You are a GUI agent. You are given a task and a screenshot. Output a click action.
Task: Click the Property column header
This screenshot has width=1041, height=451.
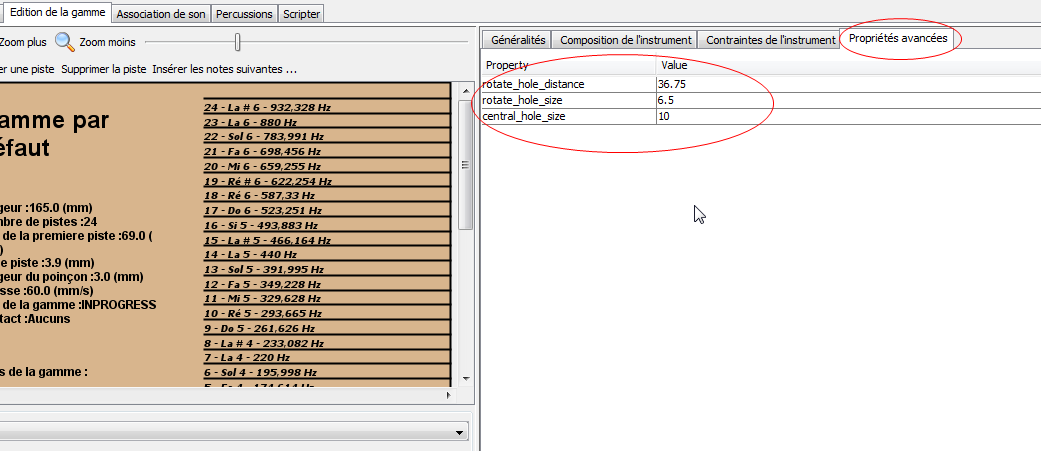click(x=567, y=65)
